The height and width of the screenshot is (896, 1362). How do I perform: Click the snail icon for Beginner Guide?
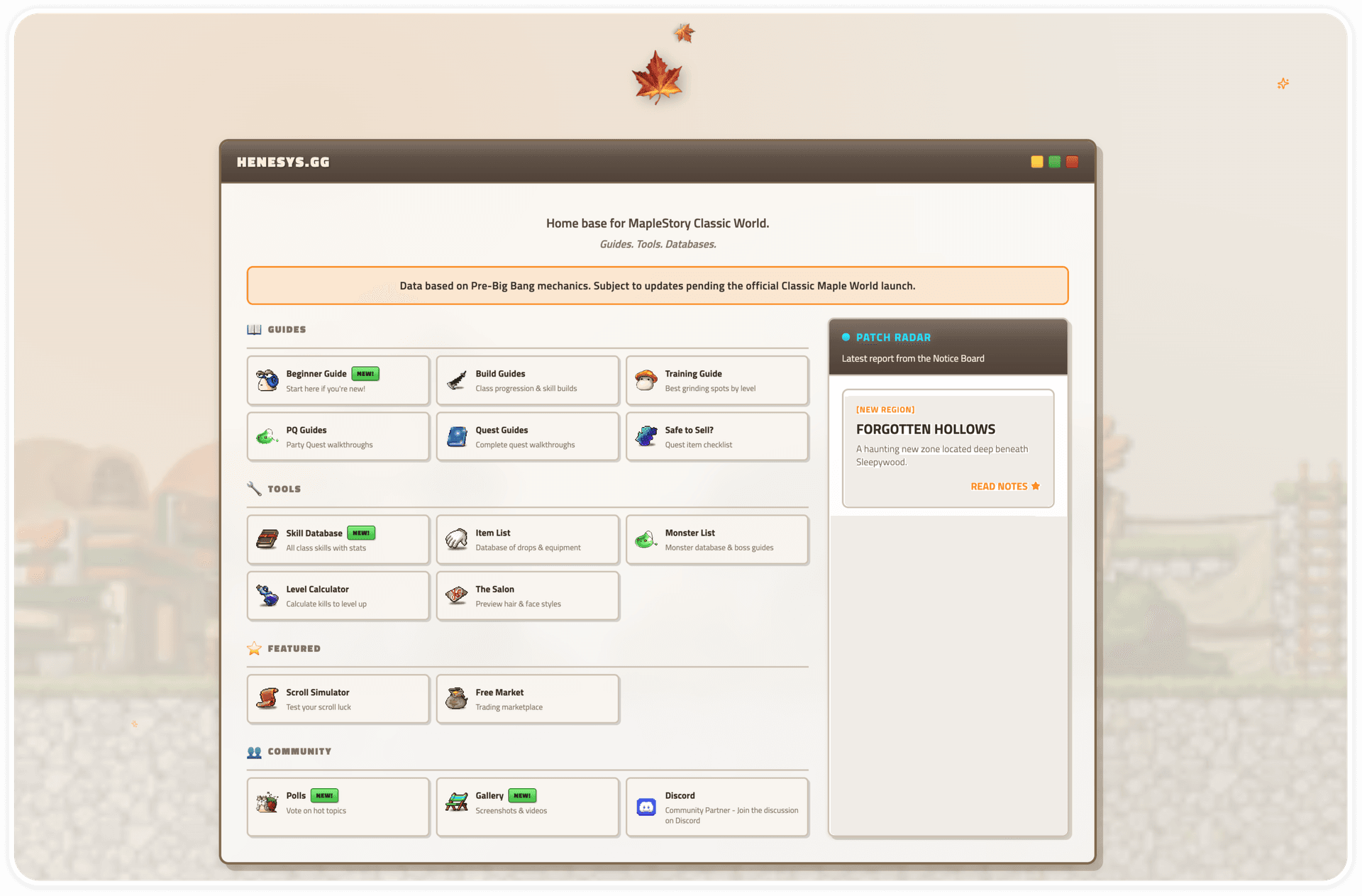tap(267, 381)
